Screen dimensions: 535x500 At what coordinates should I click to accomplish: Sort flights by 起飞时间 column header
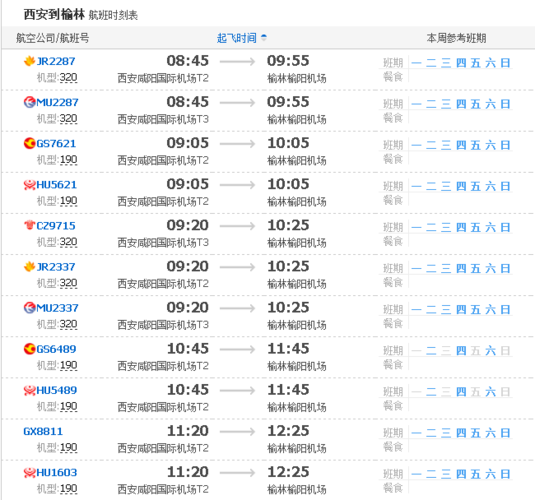click(x=236, y=38)
